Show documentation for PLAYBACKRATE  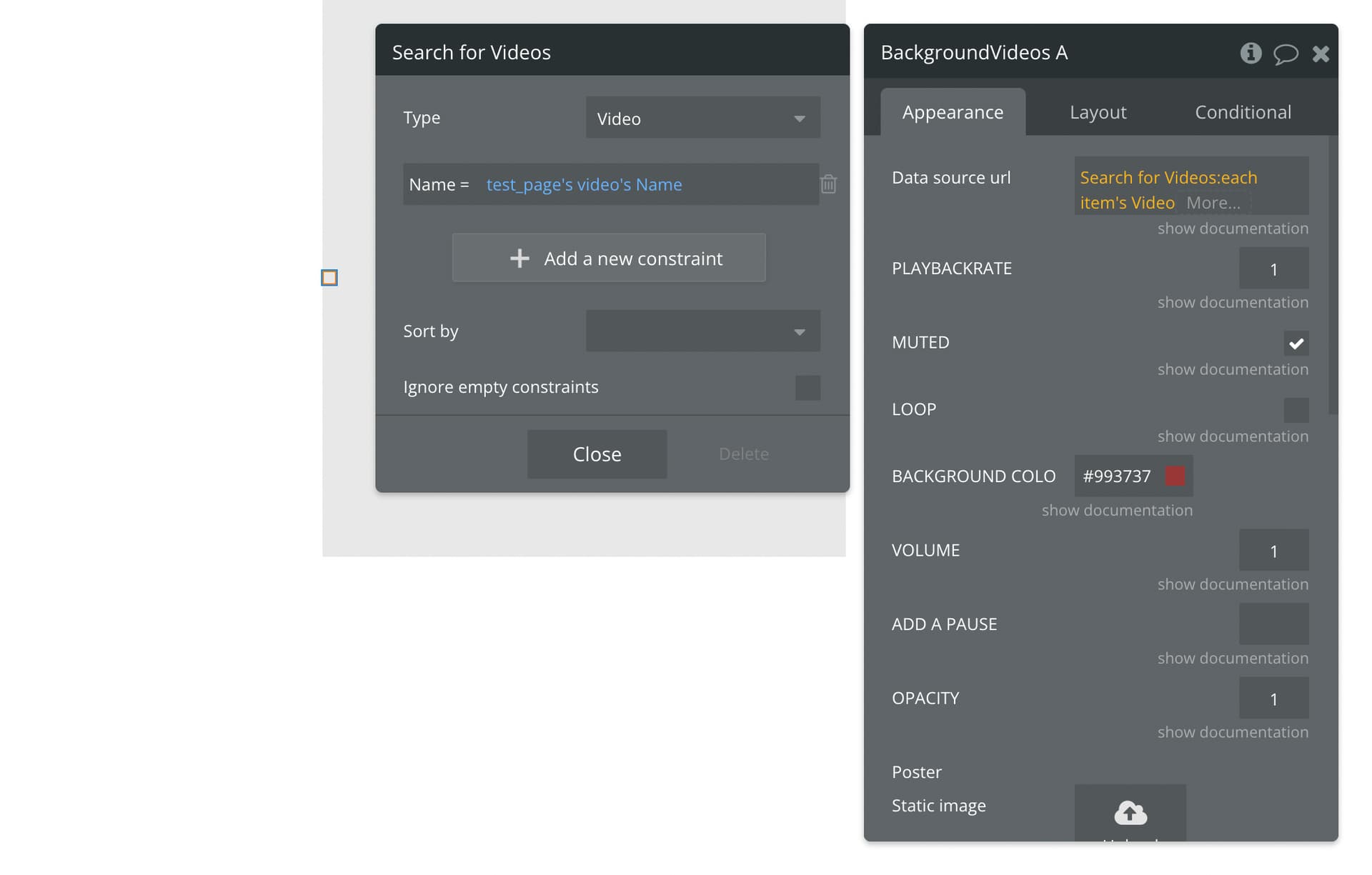(x=1233, y=302)
